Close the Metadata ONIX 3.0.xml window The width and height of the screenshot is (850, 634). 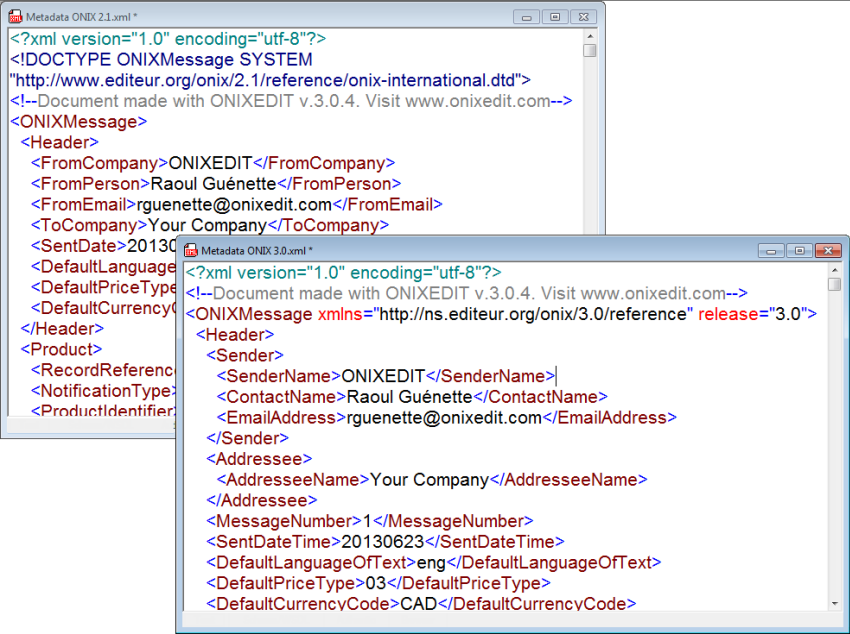click(x=826, y=250)
